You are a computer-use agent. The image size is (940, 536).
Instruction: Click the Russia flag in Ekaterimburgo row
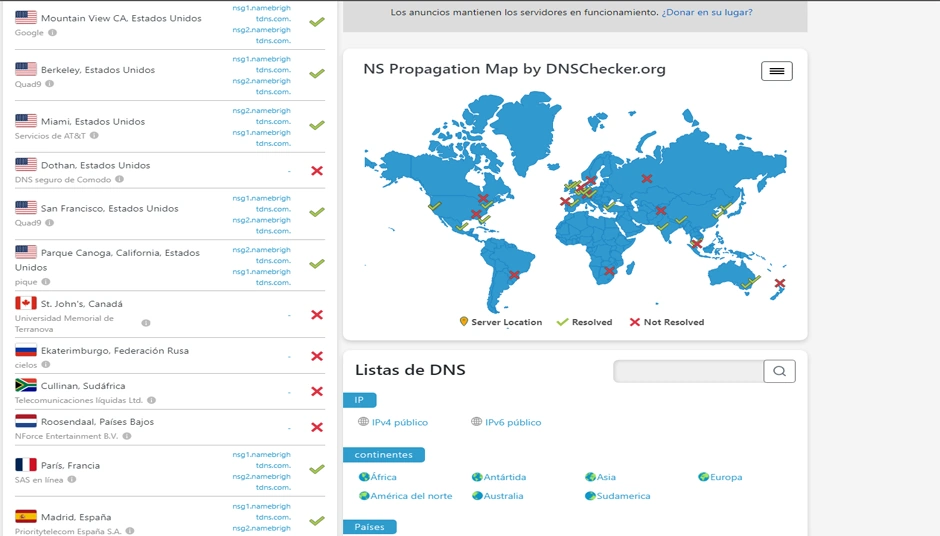[26, 350]
